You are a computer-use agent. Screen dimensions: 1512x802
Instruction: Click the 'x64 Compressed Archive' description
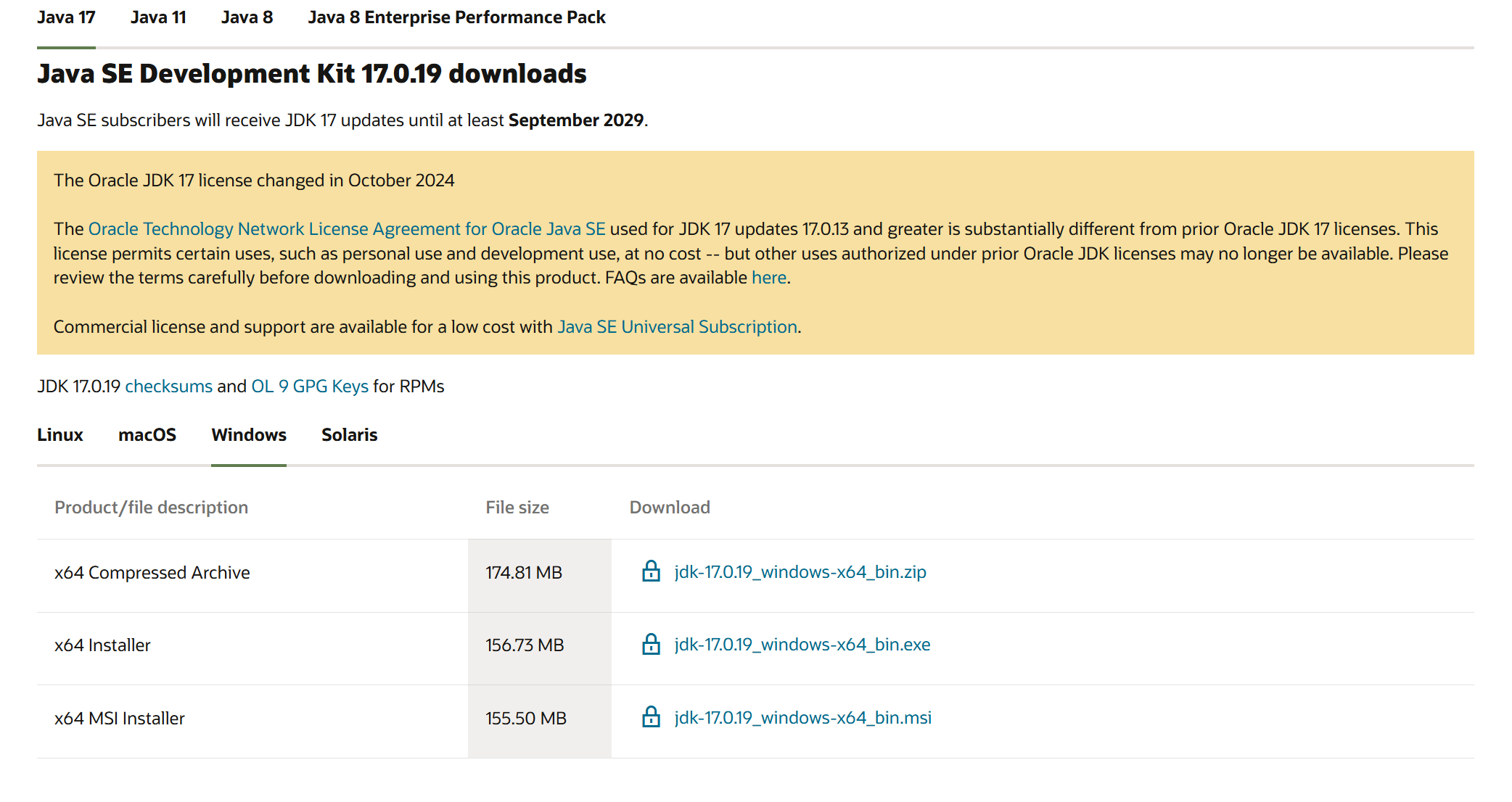click(x=152, y=573)
